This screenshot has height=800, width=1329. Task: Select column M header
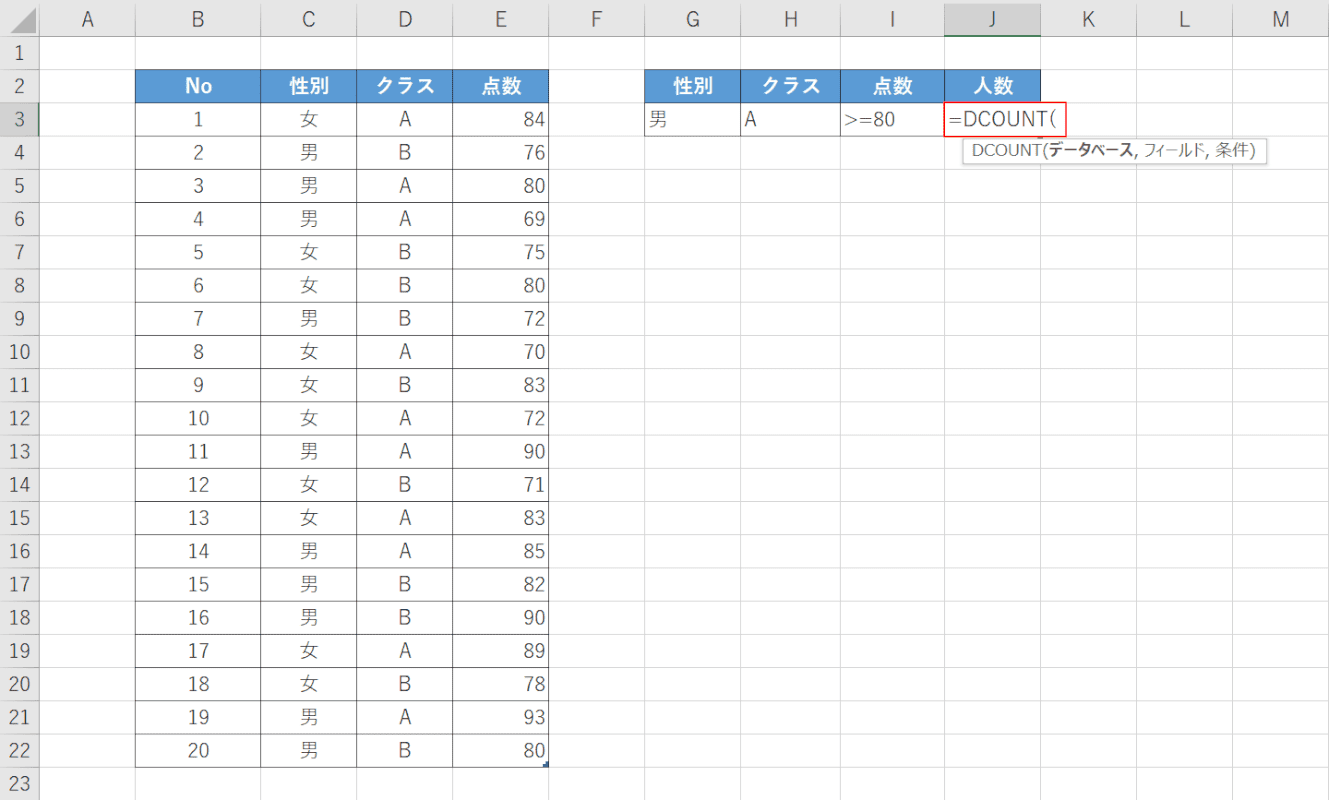coord(1281,18)
